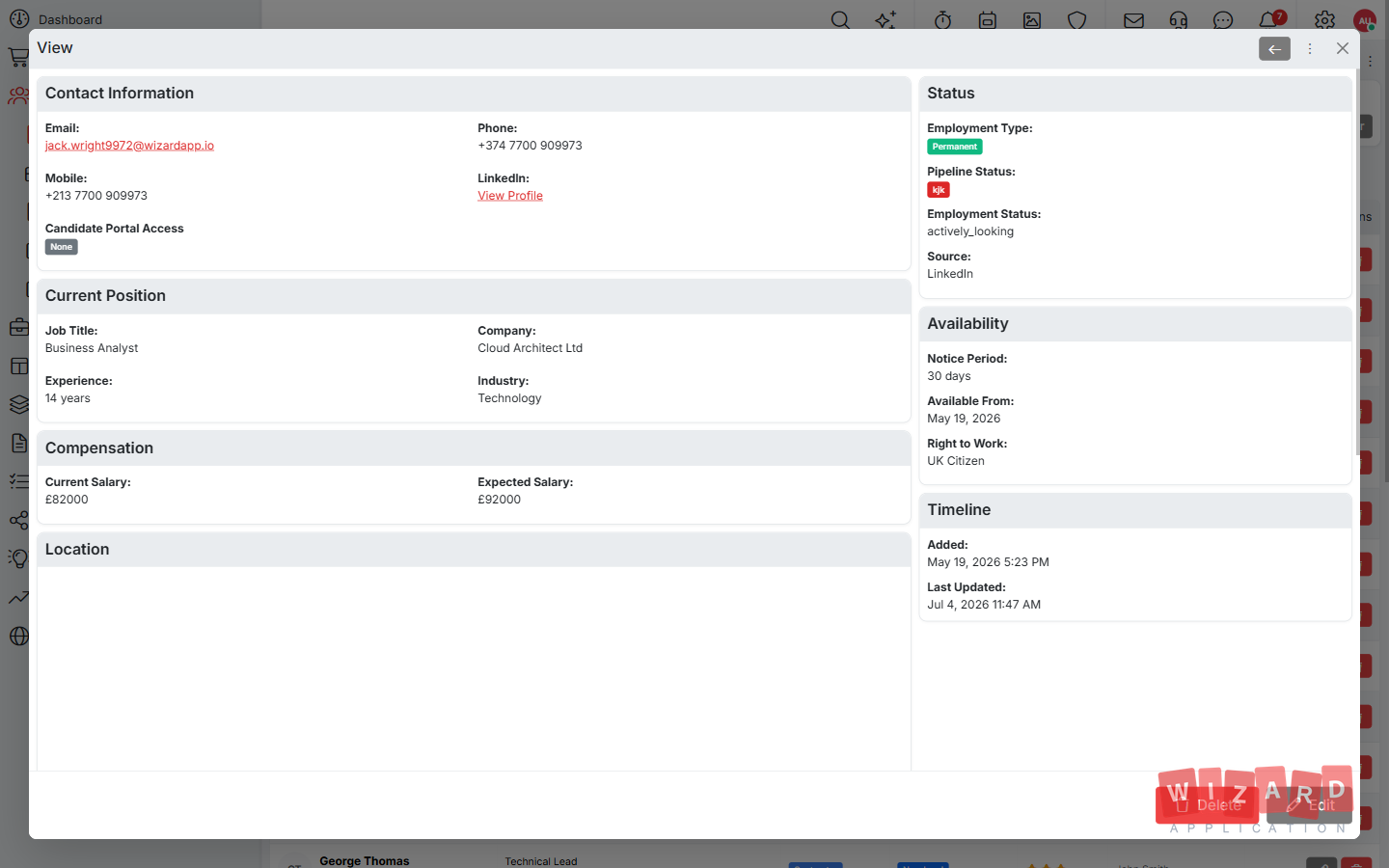
Task: Open the checklist tasks sidebar icon
Action: [x=18, y=481]
